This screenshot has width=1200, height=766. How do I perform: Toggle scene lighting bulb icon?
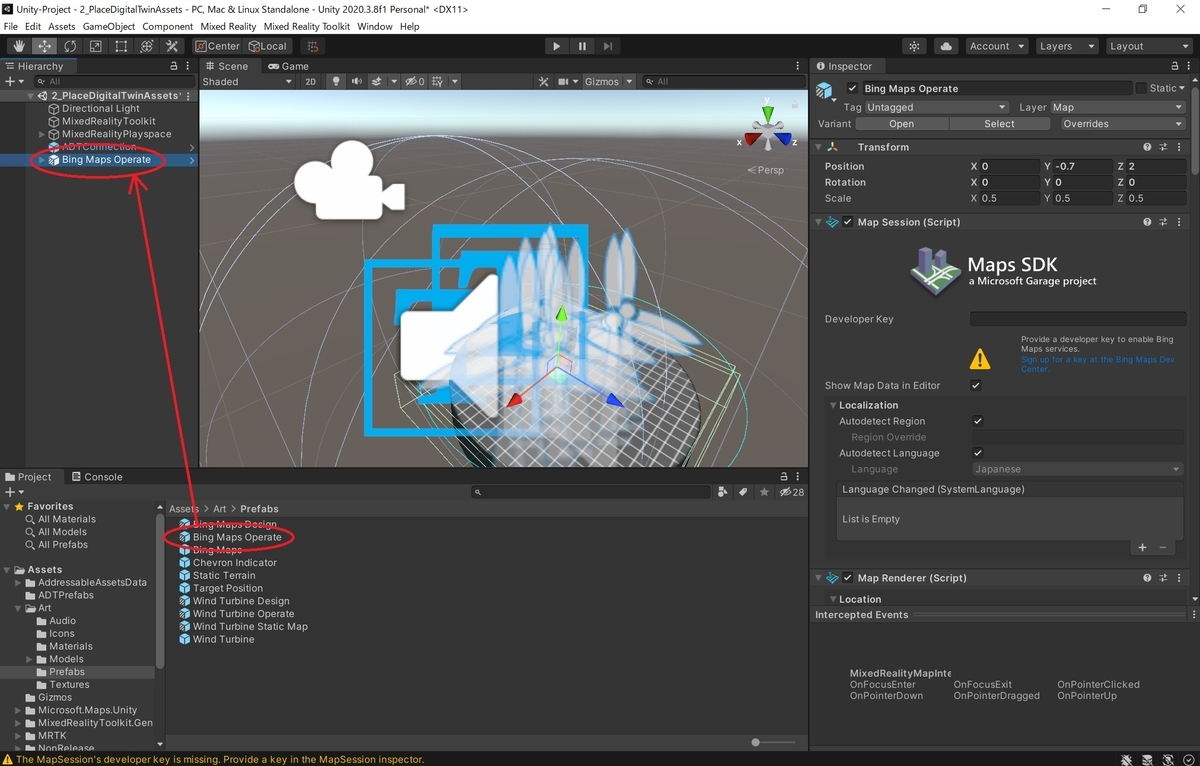(x=336, y=81)
